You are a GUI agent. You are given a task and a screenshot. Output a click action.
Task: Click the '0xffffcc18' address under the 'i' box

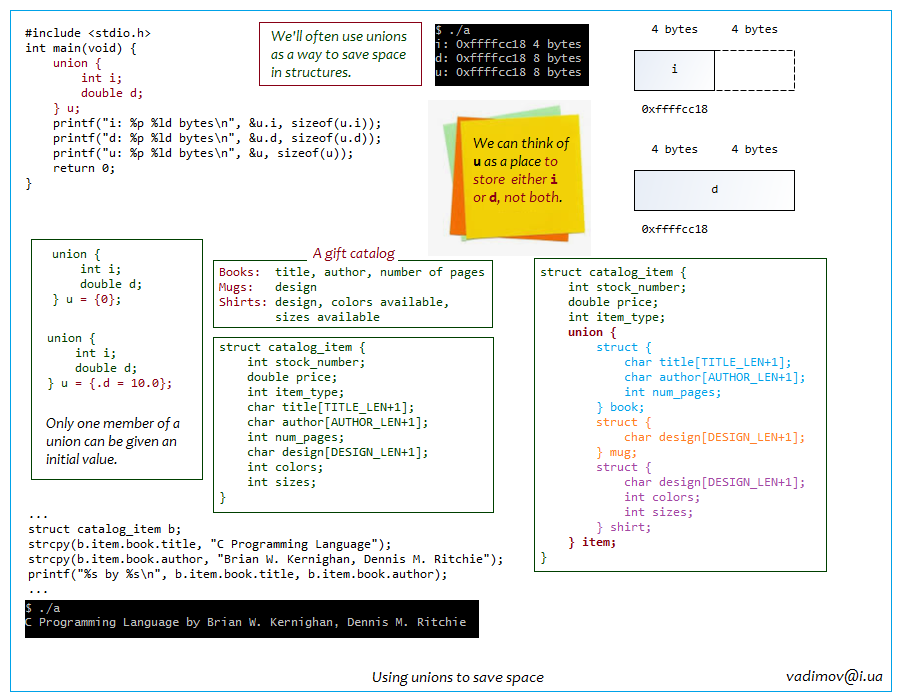[674, 109]
